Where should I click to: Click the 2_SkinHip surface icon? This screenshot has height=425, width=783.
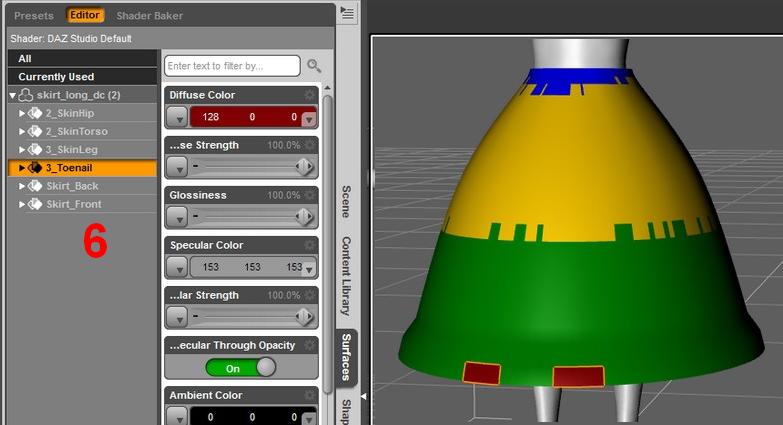click(x=34, y=113)
